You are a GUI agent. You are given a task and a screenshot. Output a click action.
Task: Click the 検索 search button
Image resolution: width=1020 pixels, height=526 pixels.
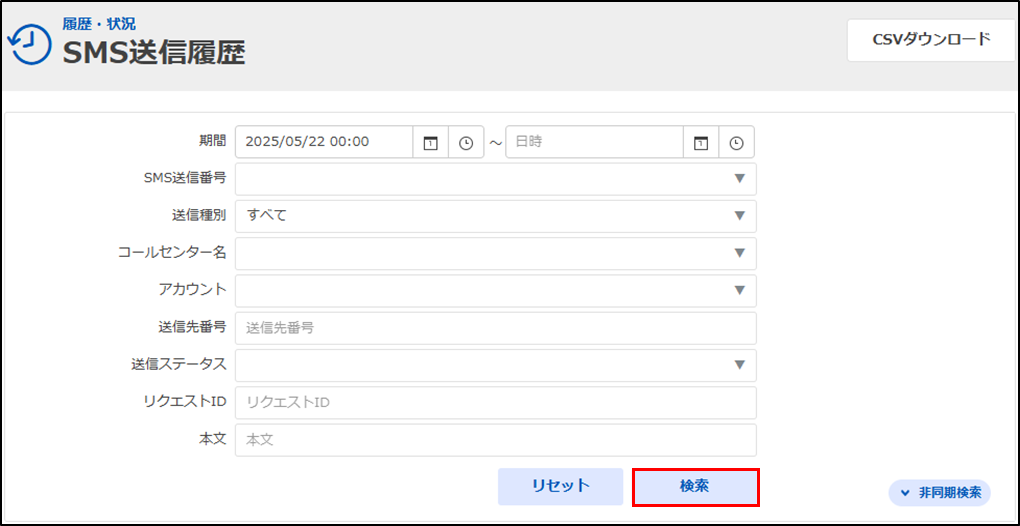point(695,487)
